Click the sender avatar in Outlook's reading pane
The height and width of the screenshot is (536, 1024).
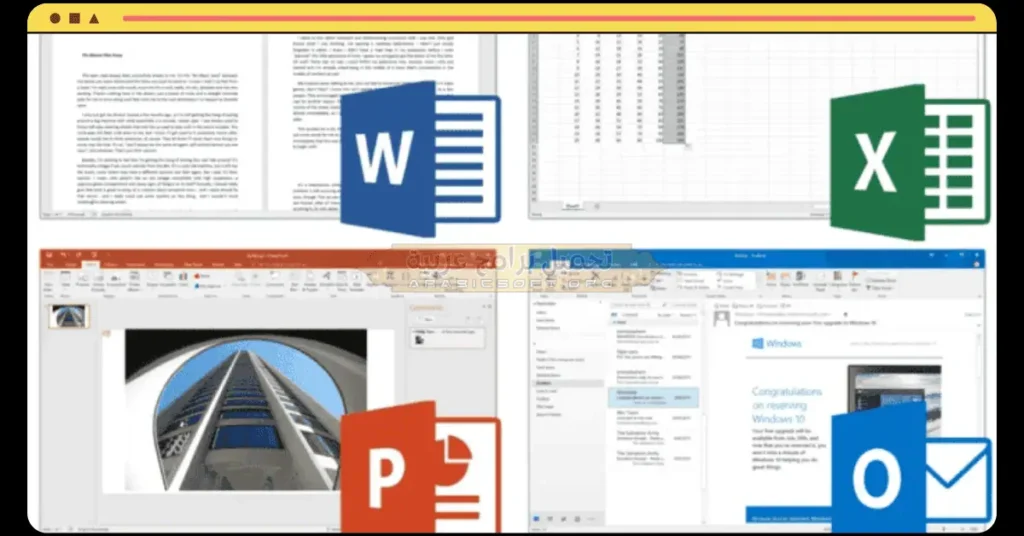click(720, 317)
